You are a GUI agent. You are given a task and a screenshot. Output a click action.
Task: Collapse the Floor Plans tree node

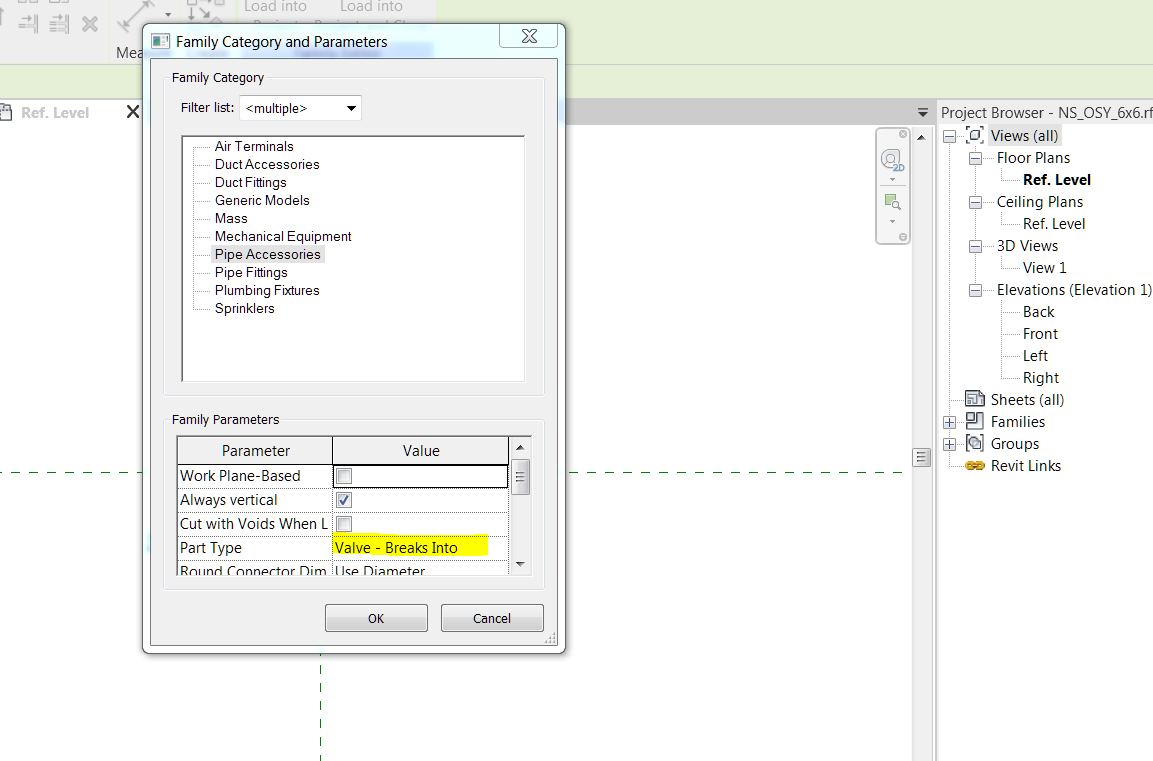coord(975,158)
